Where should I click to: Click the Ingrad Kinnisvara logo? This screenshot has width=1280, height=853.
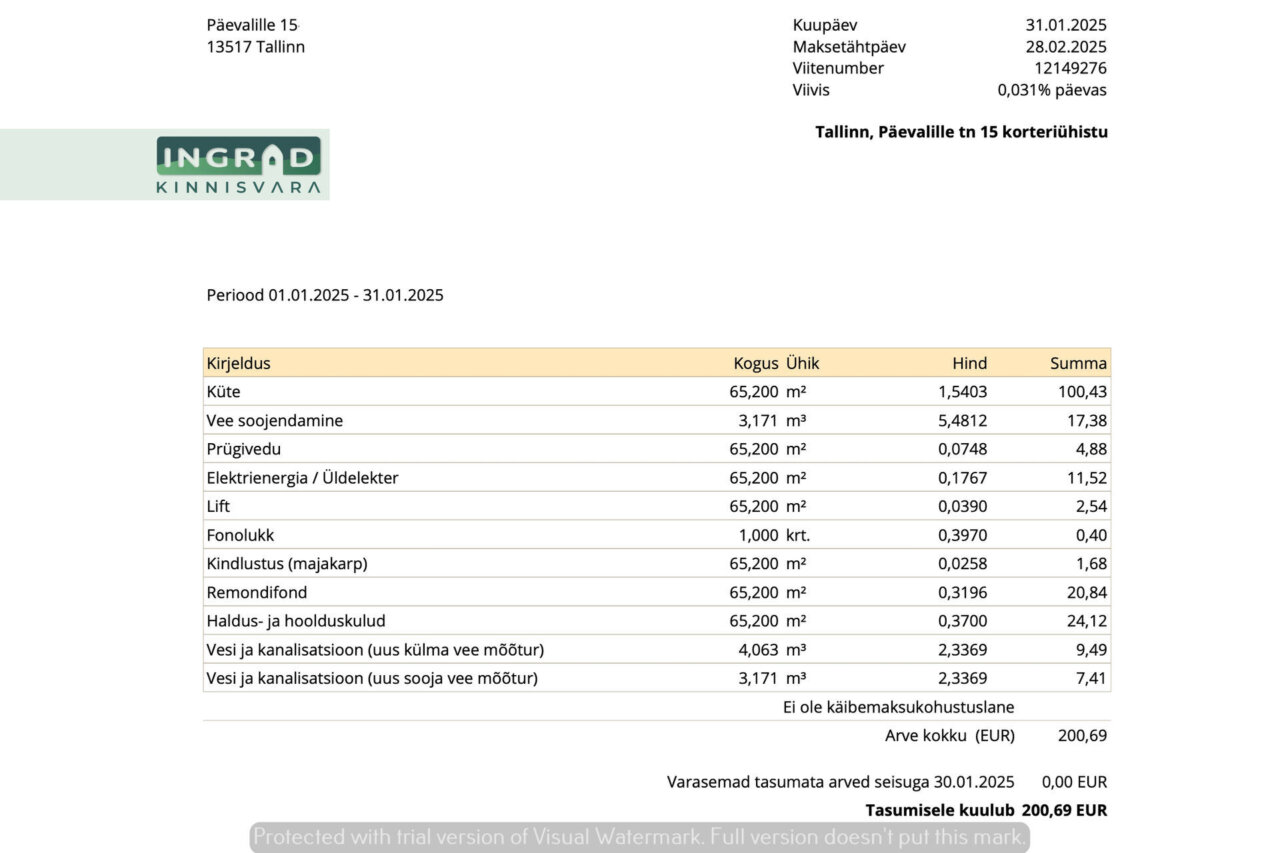click(238, 165)
